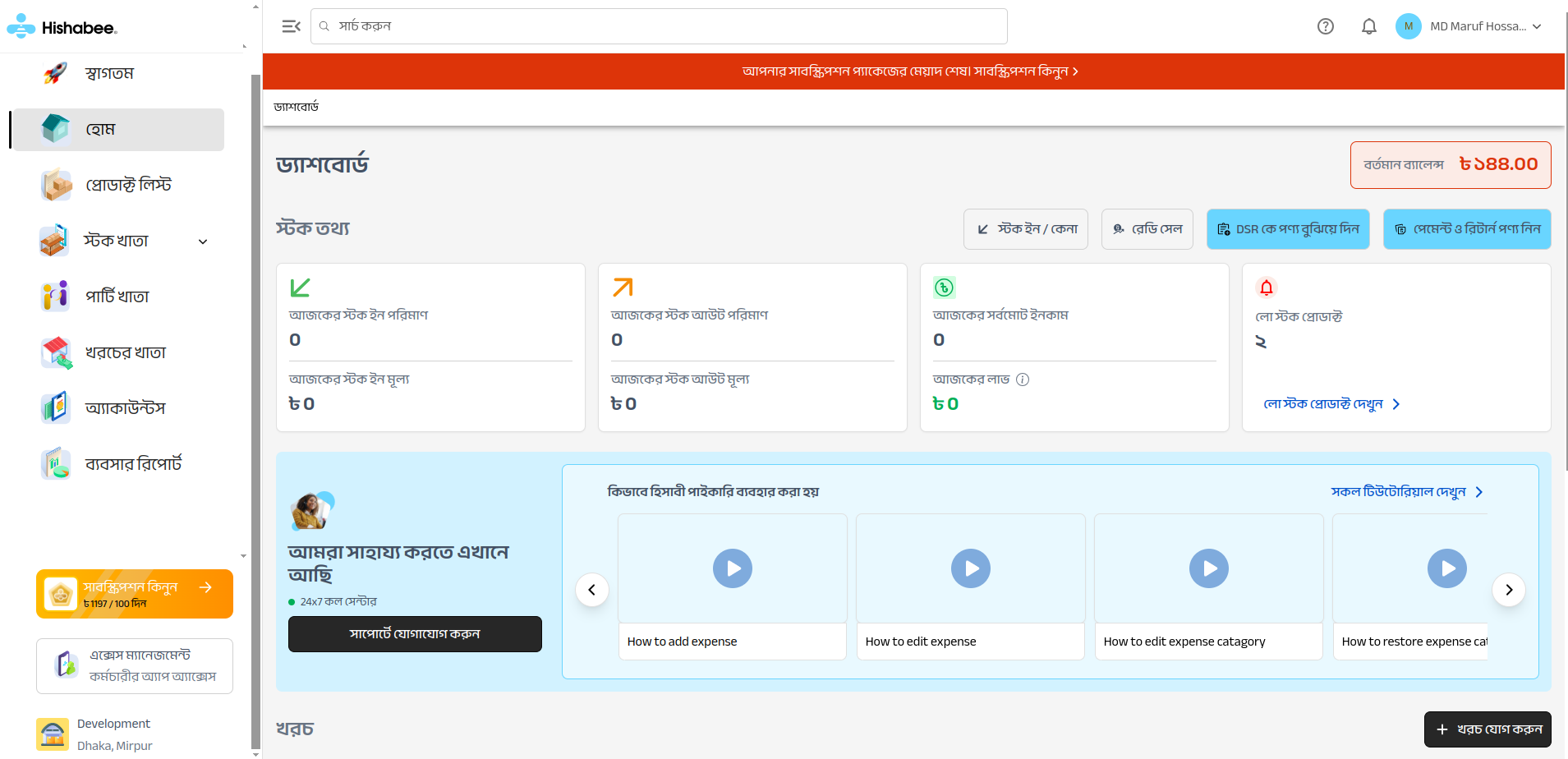
Task: Click the Development shop icon
Action: coord(53,734)
